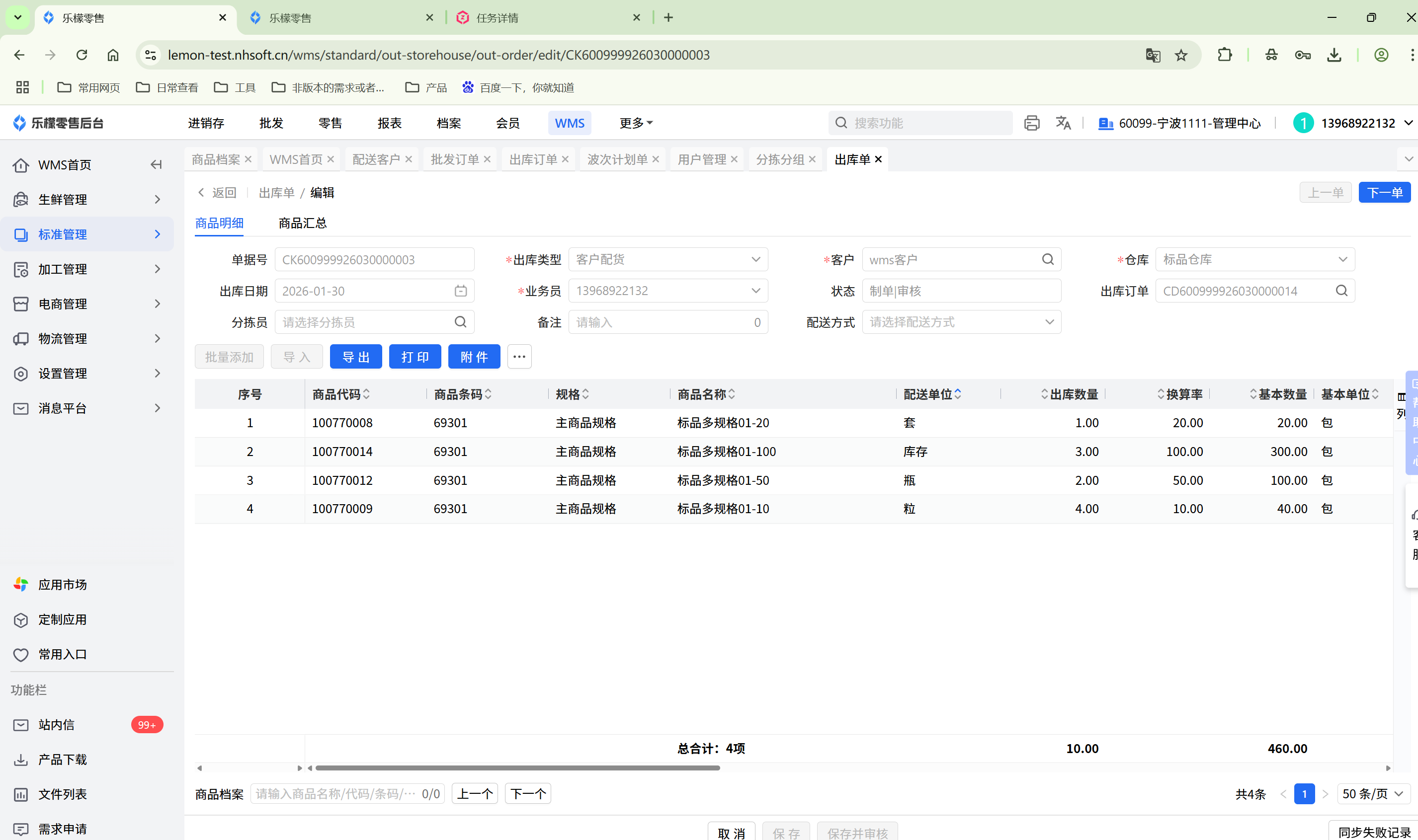Open the 报表 top menu
Viewport: 1418px width, 840px height.
[x=389, y=123]
